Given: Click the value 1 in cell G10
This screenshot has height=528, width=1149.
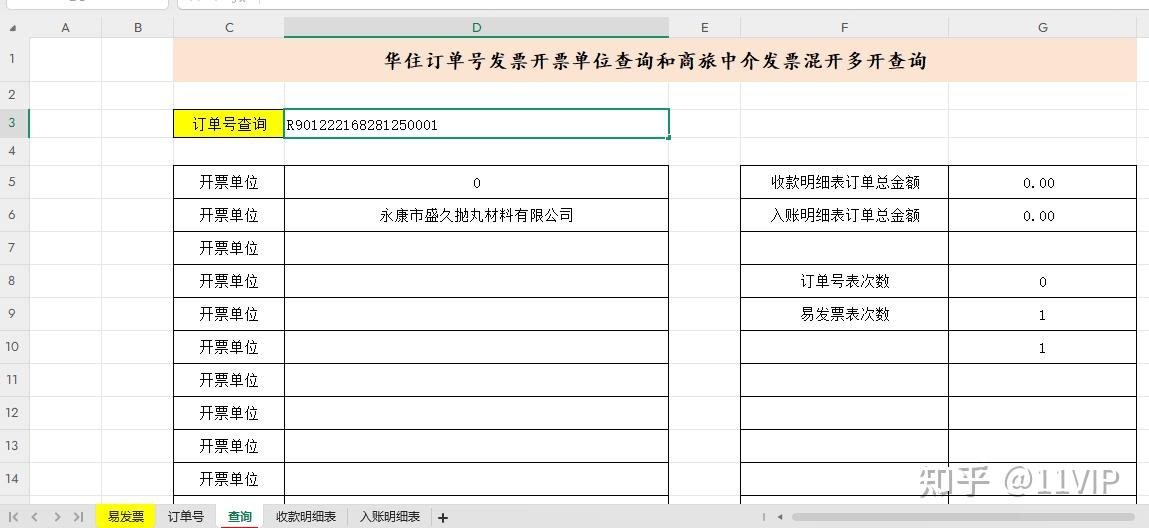Looking at the screenshot, I should 1043,348.
